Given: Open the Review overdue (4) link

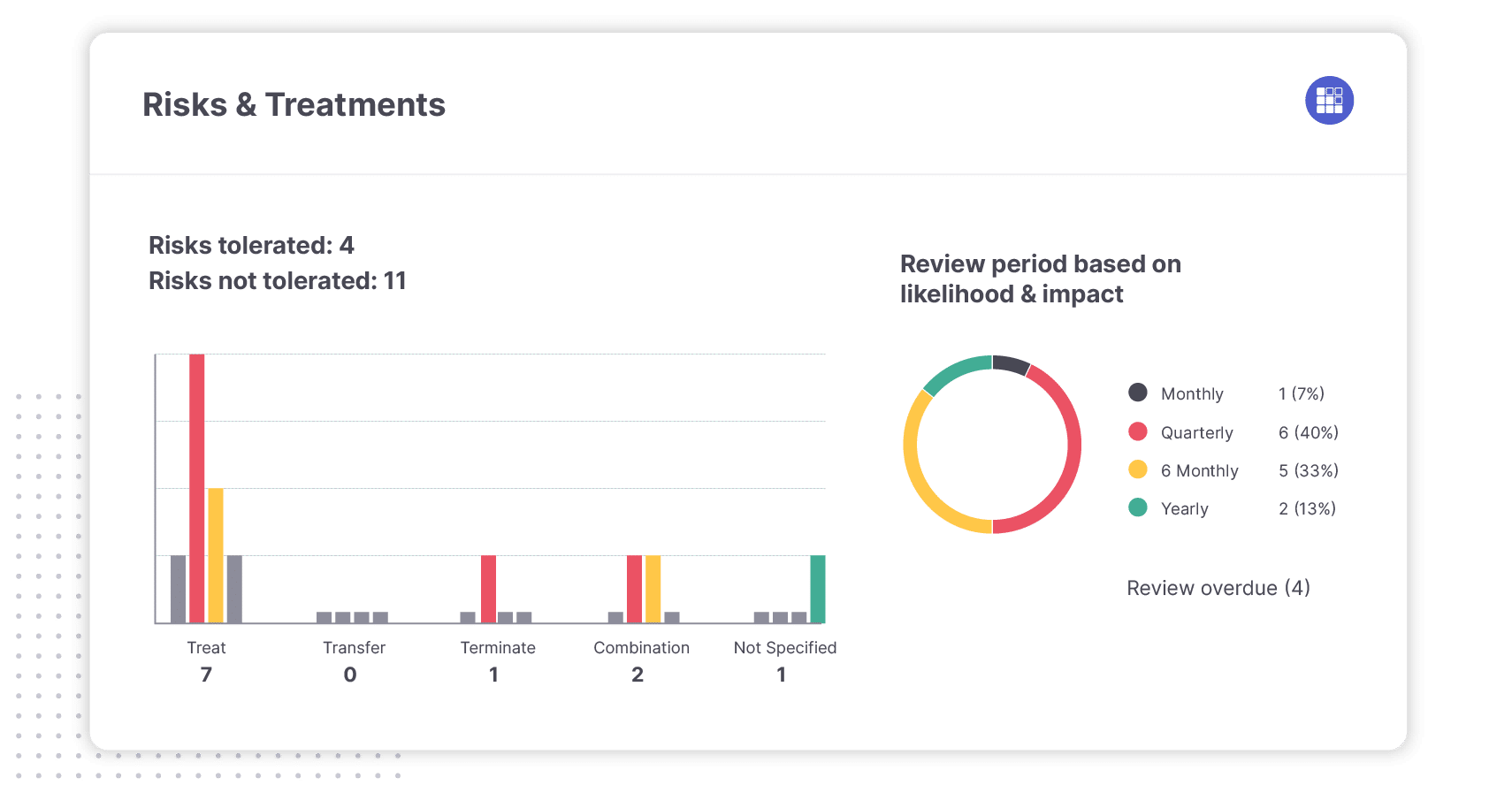Looking at the screenshot, I should 1218,588.
